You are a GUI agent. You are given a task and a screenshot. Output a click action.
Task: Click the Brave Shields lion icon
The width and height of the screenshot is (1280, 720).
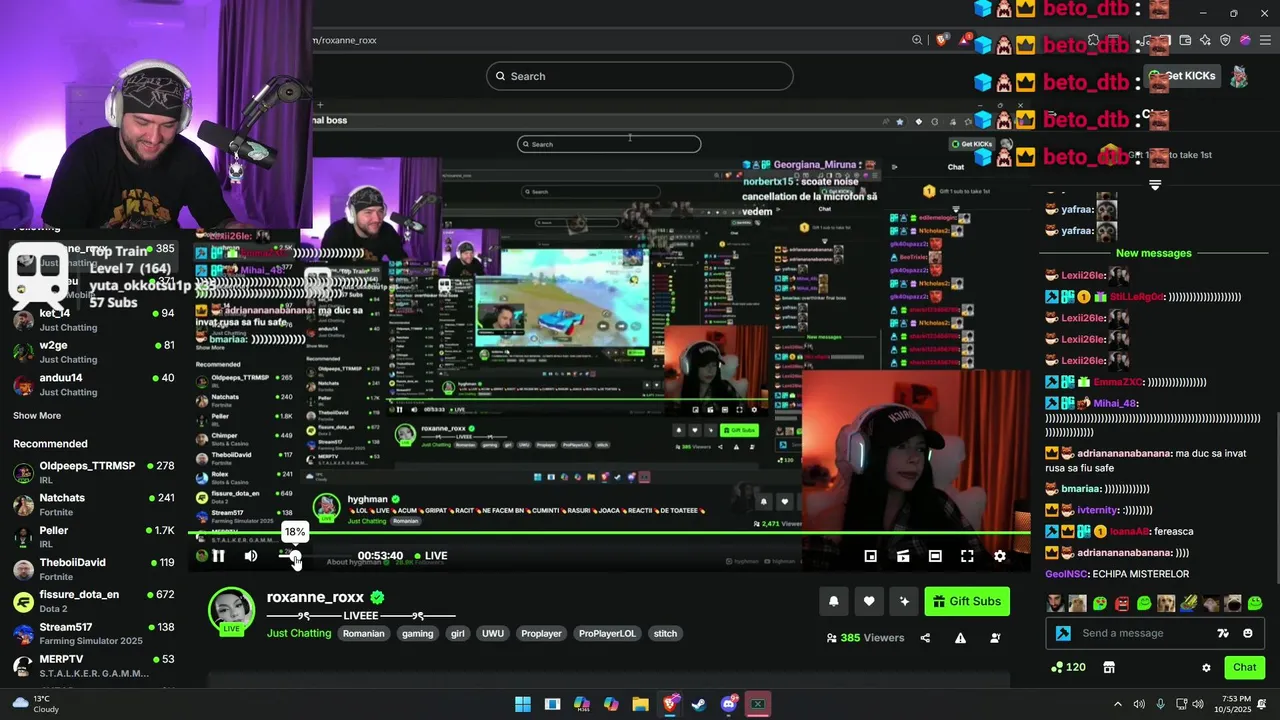941,40
